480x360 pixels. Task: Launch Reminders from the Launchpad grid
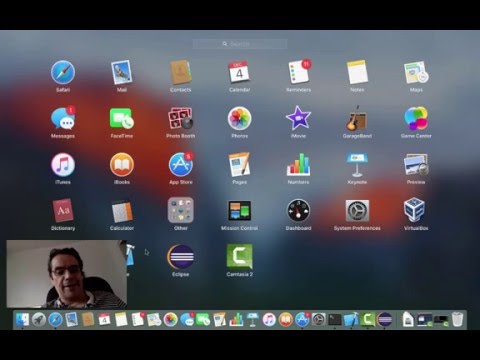(299, 72)
